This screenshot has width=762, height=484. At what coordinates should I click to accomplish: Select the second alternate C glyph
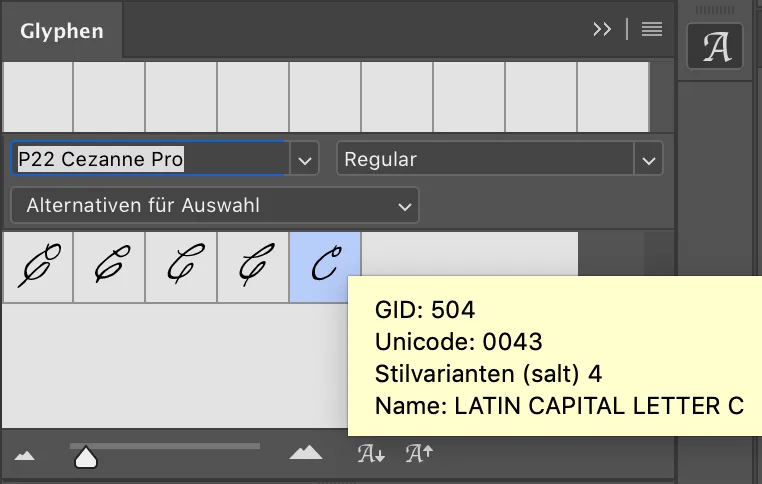[x=109, y=267]
